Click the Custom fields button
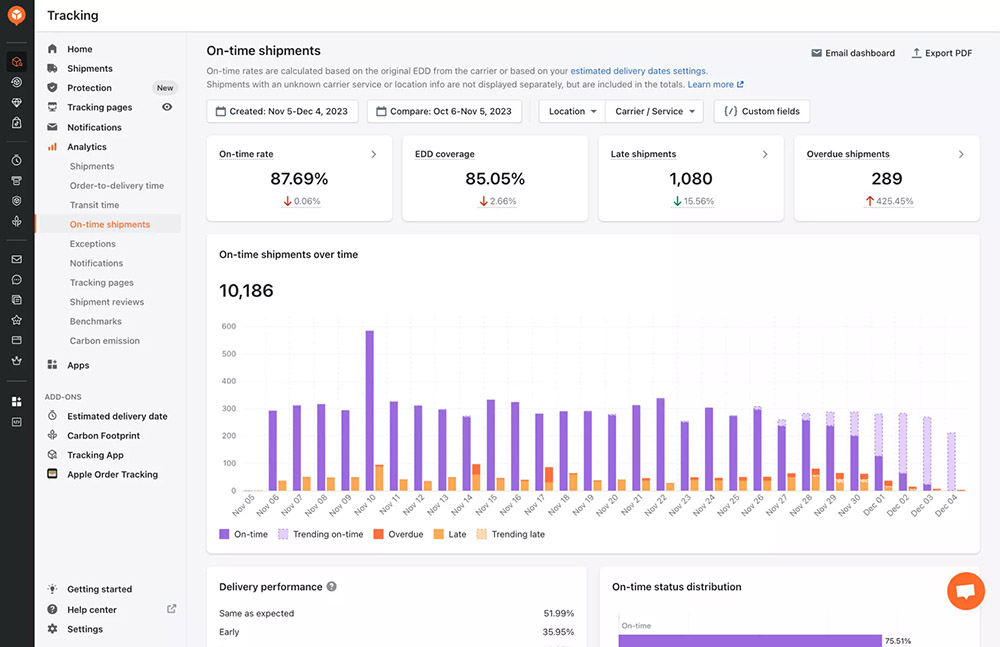Viewport: 1000px width, 647px height. point(761,111)
